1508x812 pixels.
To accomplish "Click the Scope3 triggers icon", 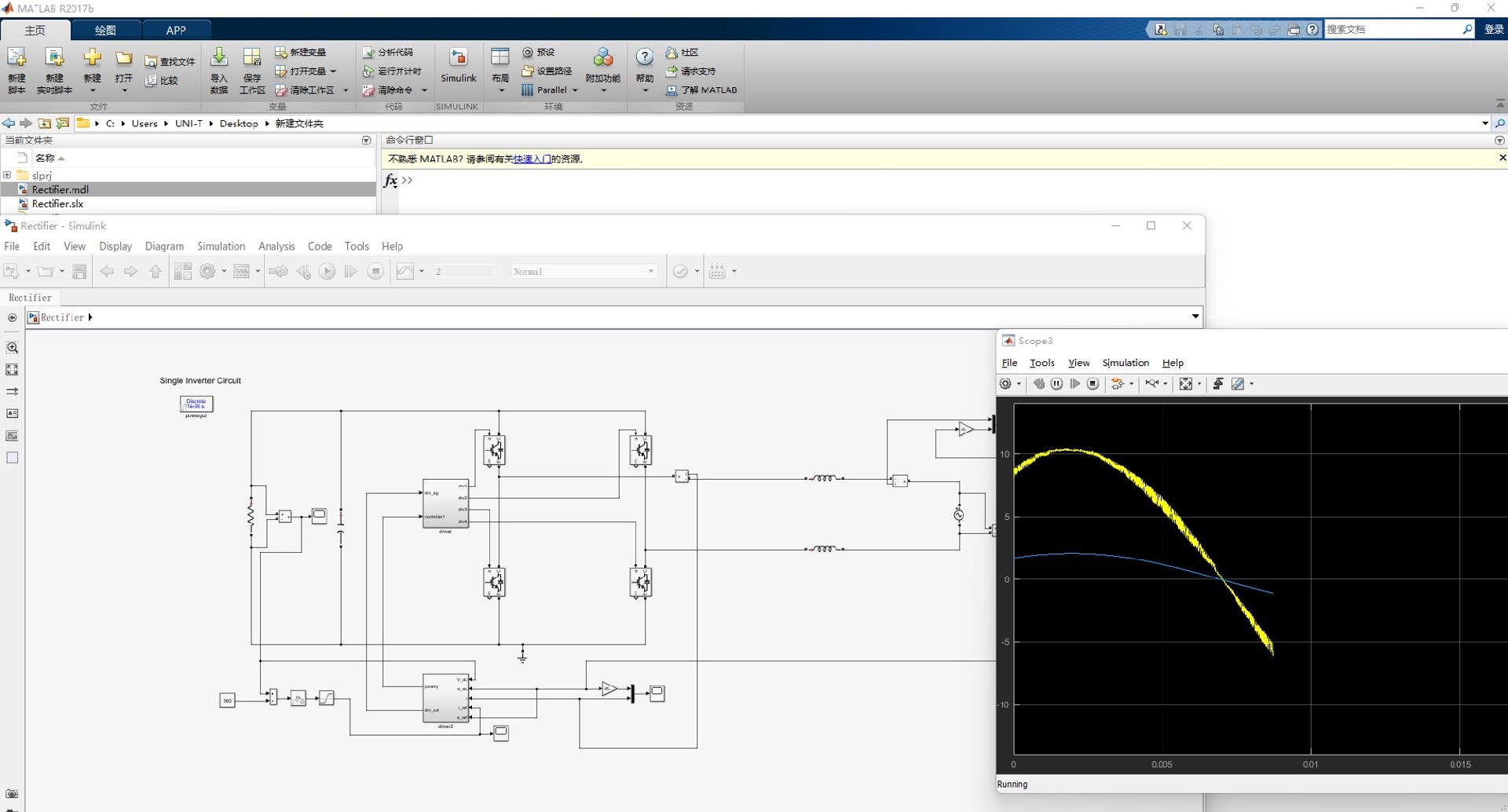I will [x=1218, y=384].
